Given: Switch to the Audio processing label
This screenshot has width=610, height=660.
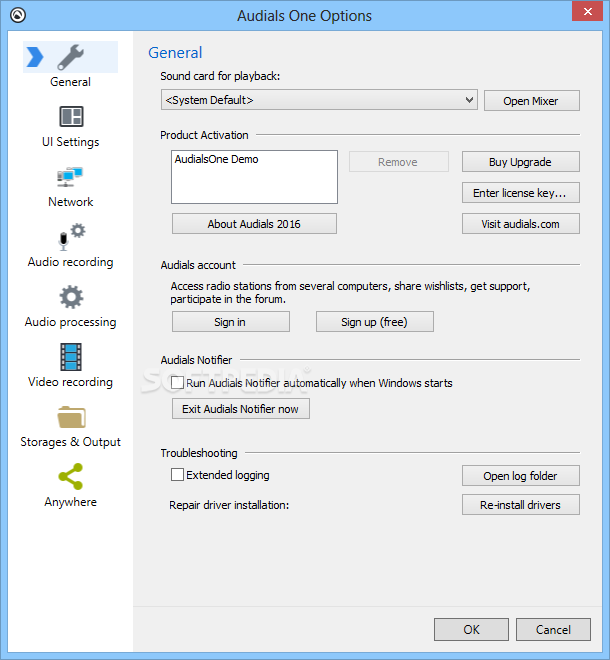Looking at the screenshot, I should point(70,322).
